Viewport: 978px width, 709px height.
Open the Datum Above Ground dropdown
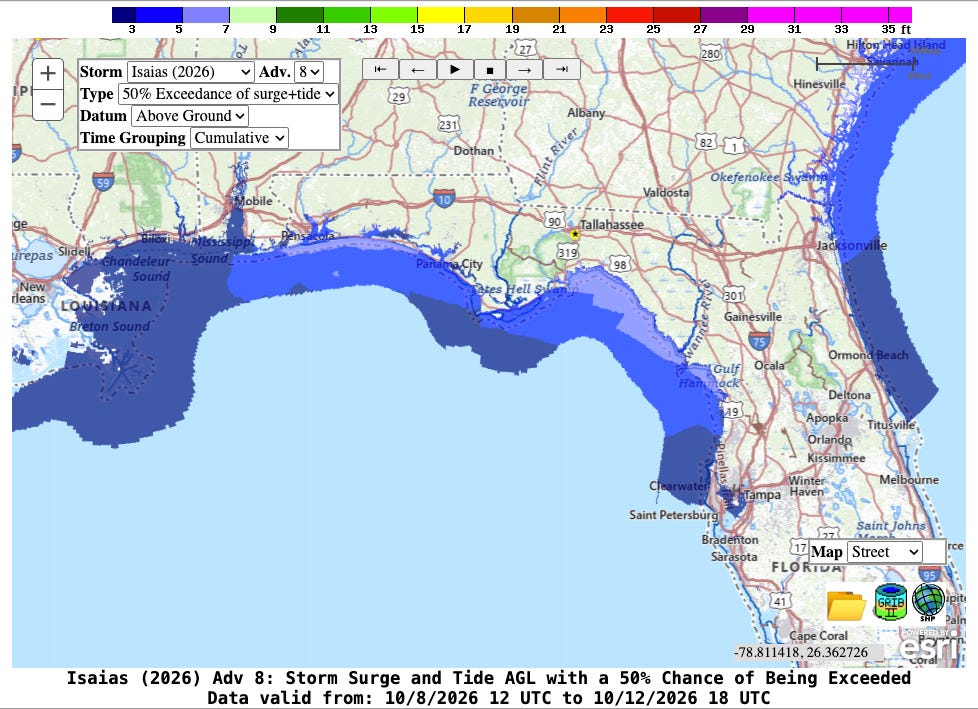point(190,116)
